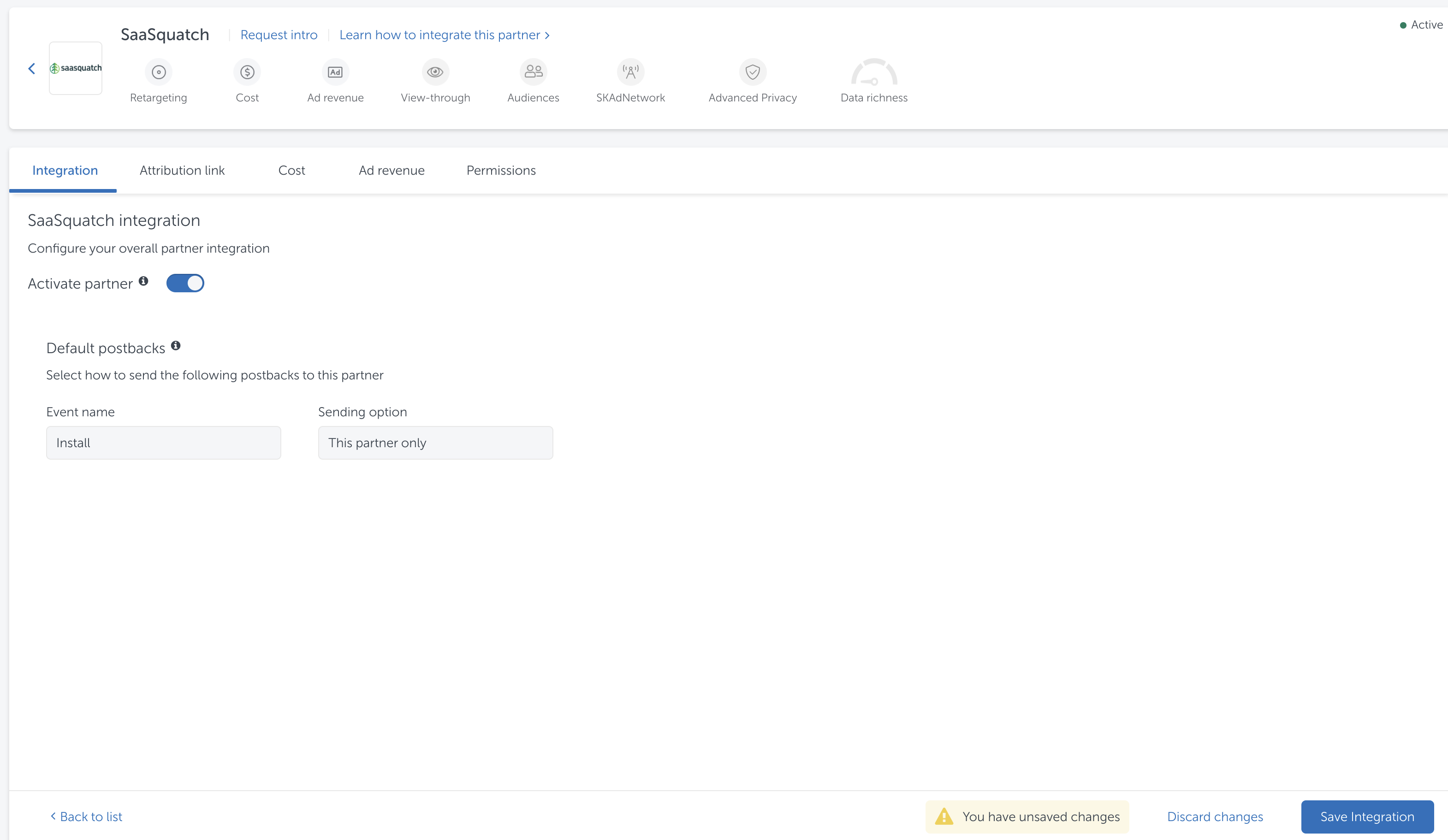Click the Request intro link
This screenshot has height=840, width=1448.
tap(278, 34)
